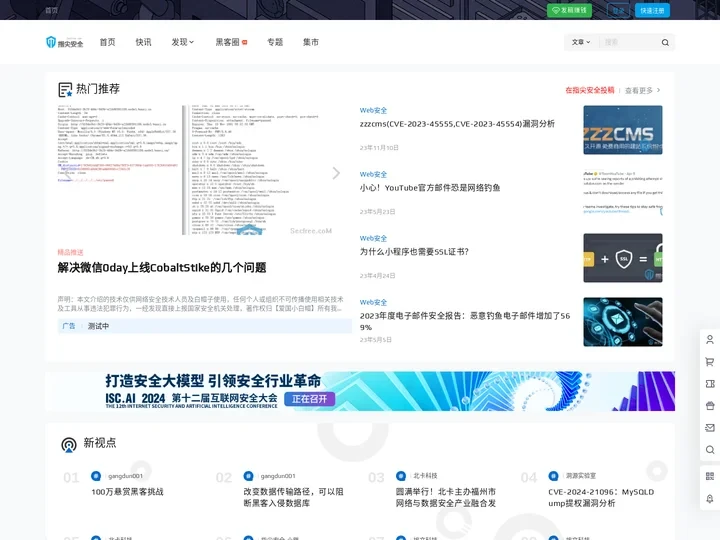The height and width of the screenshot is (540, 720).
Task: Click the green 发稿赚钱 button
Action: [x=569, y=10]
